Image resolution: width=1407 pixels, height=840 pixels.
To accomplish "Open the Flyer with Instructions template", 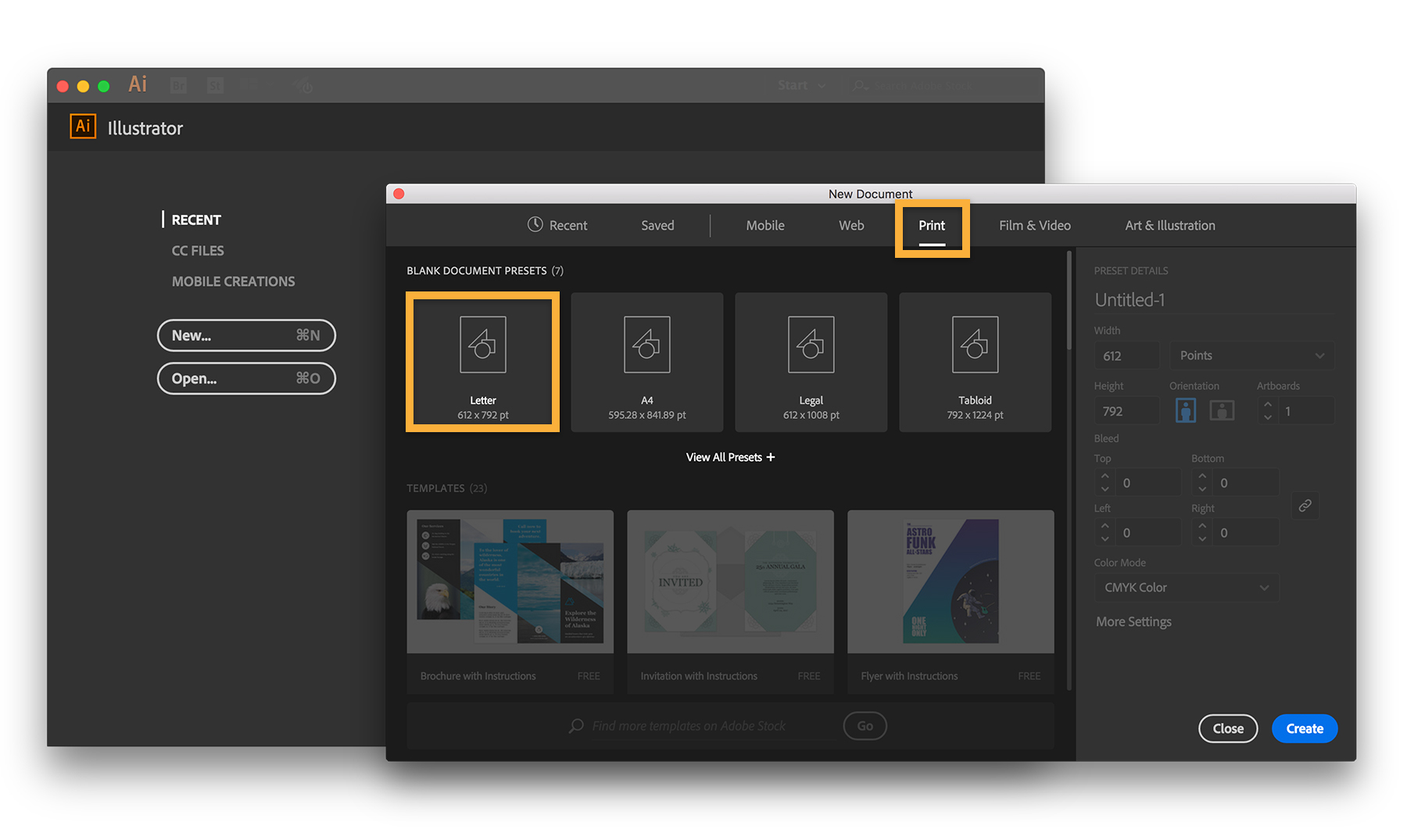I will (x=951, y=602).
